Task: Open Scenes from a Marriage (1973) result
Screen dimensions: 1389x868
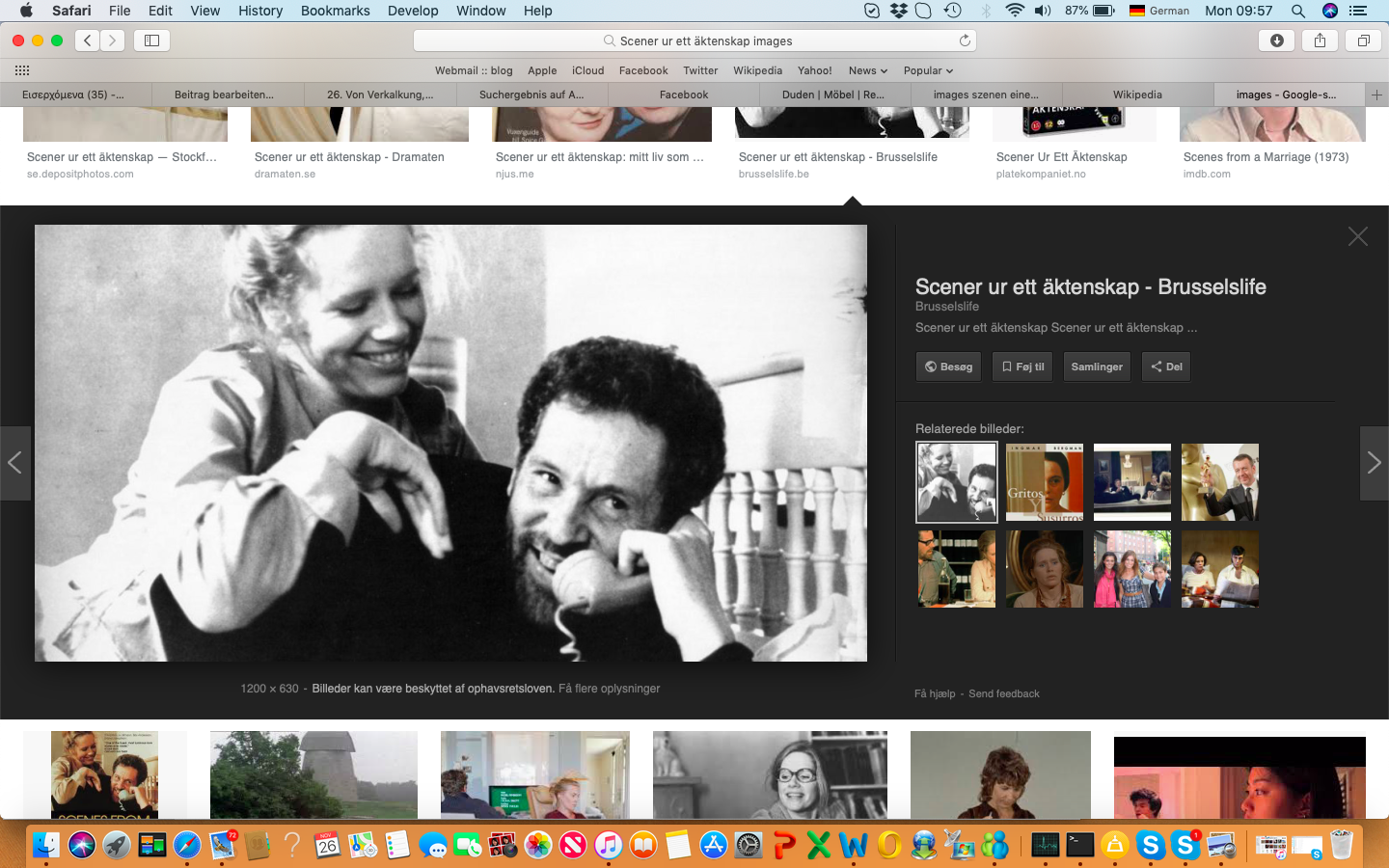Action: tap(1266, 157)
